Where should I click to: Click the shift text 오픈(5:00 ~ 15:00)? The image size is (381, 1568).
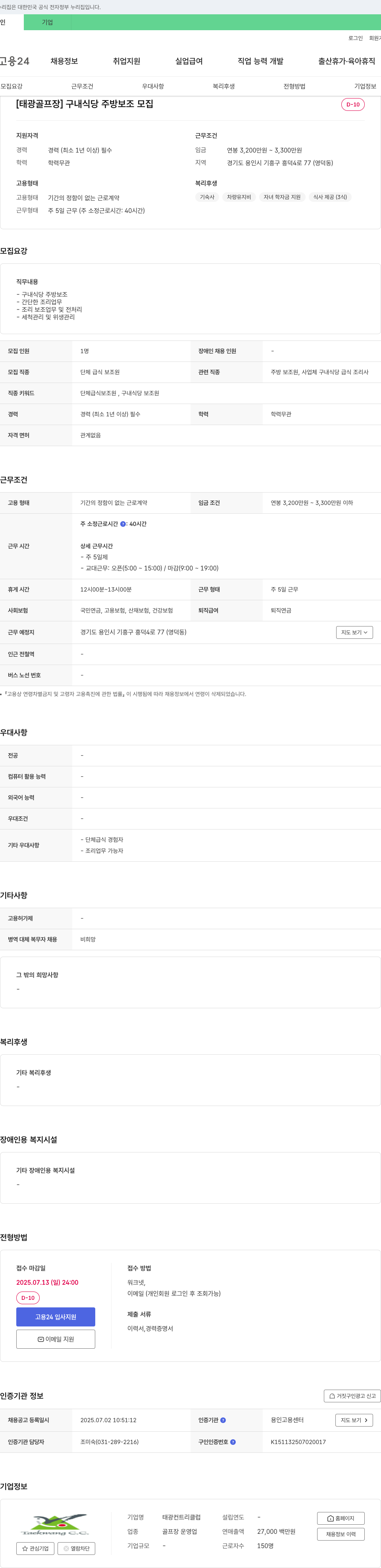point(137,568)
